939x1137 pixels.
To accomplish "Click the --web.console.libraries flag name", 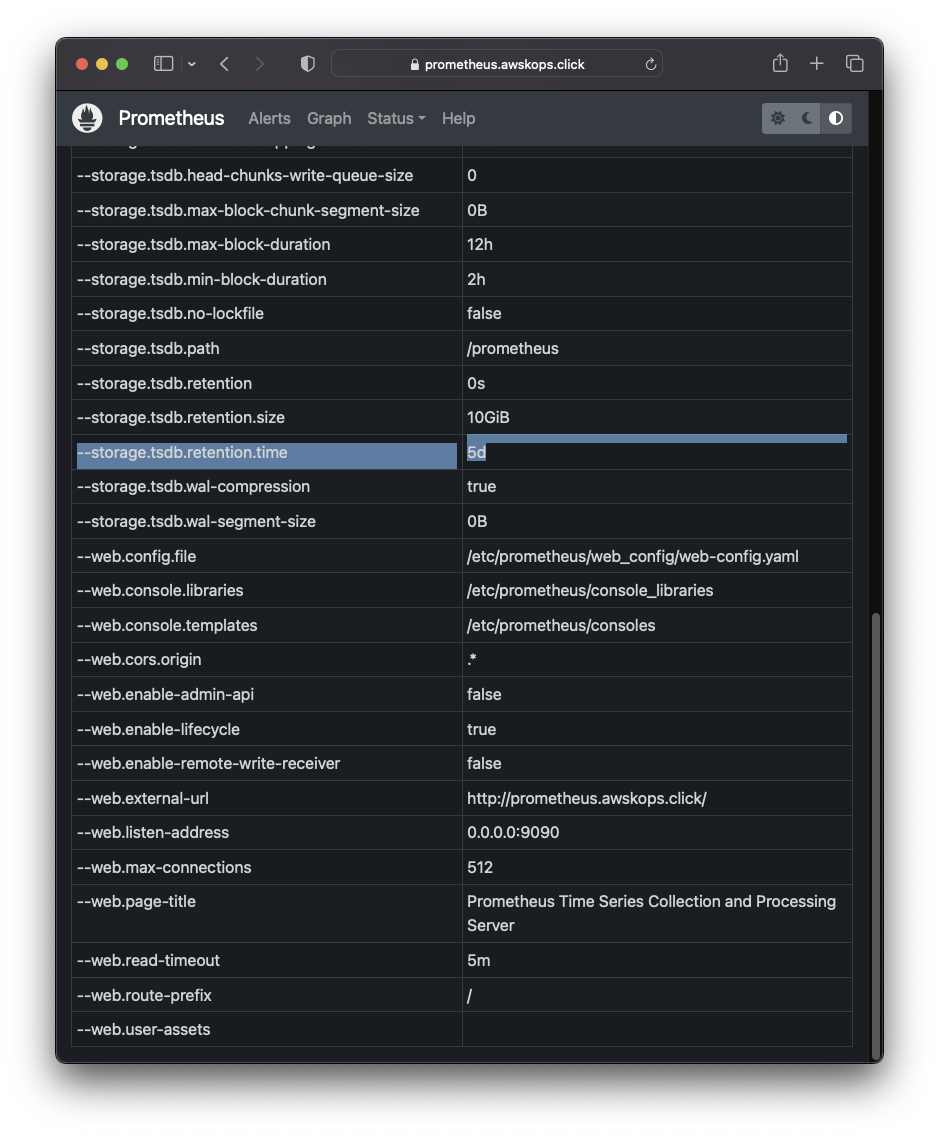I will coord(160,591).
